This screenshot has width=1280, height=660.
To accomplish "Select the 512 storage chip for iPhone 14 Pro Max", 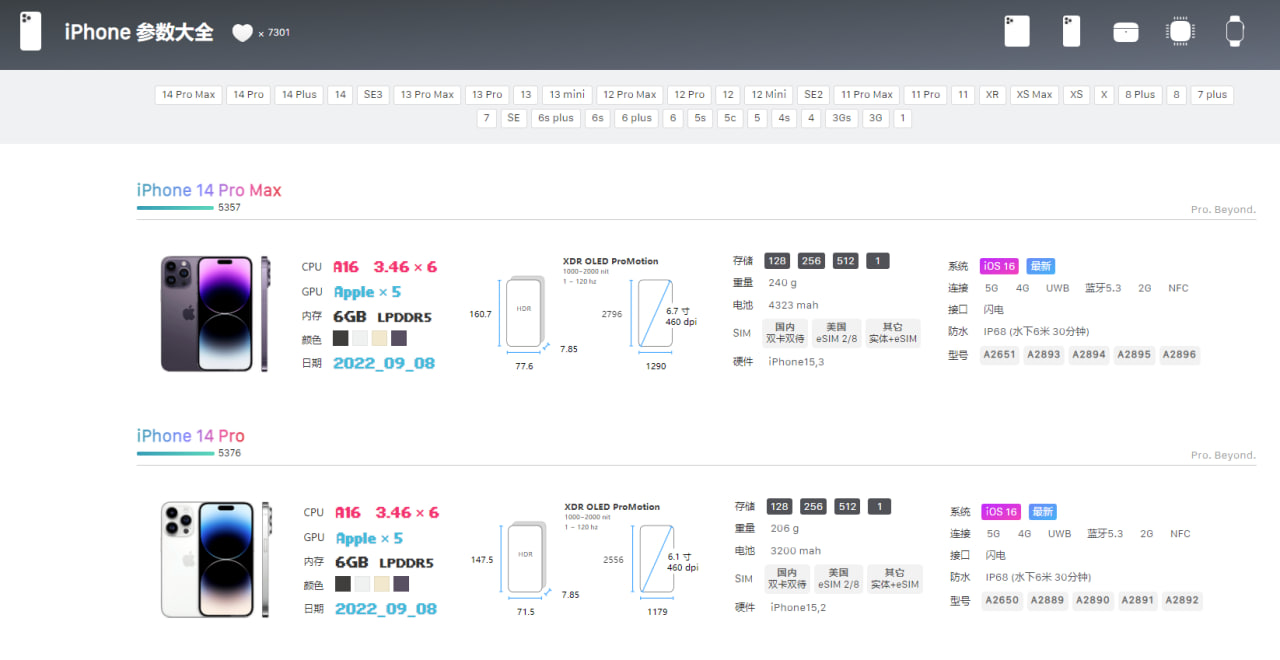I will coord(846,261).
